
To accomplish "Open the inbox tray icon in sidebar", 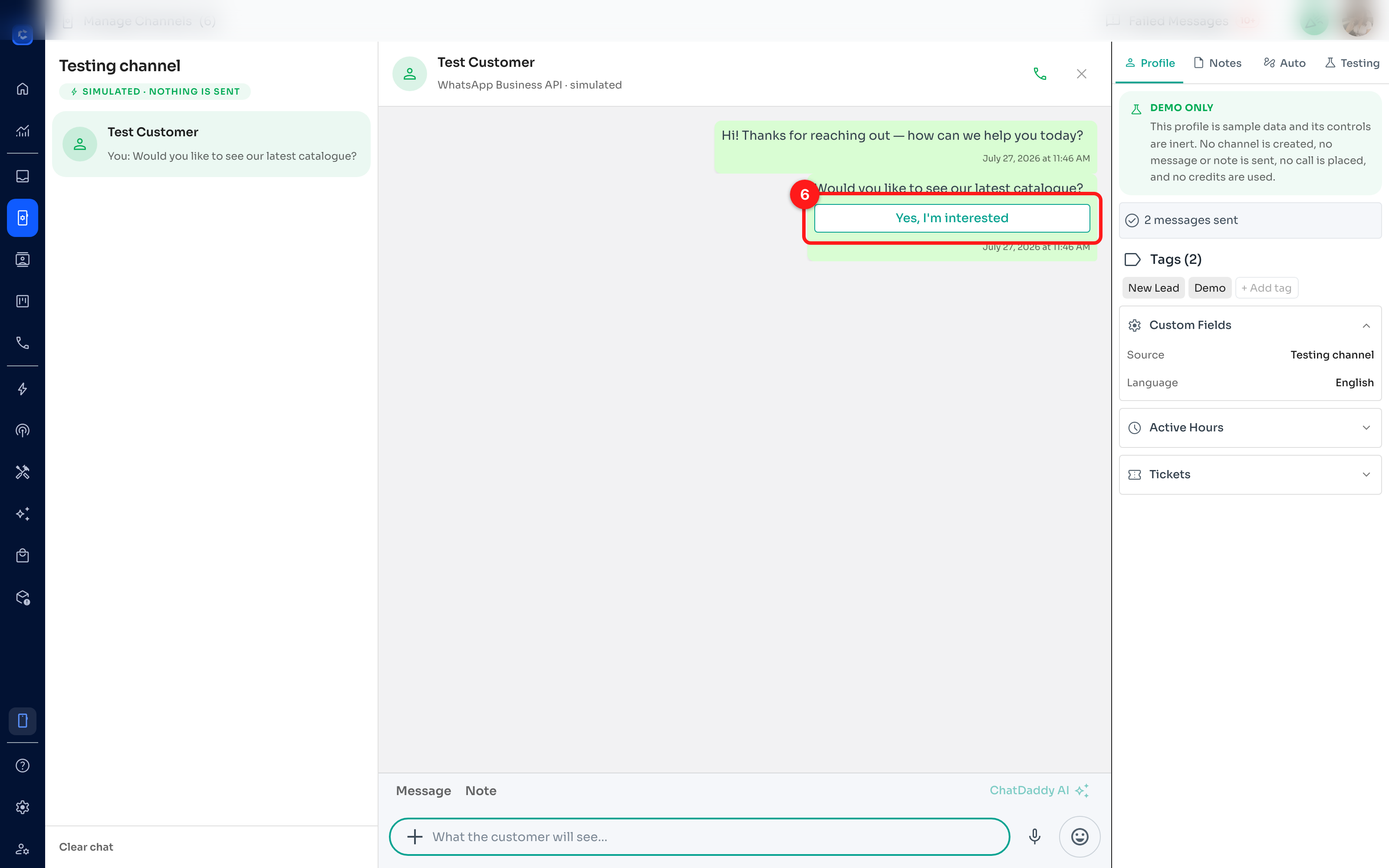I will click(x=23, y=176).
